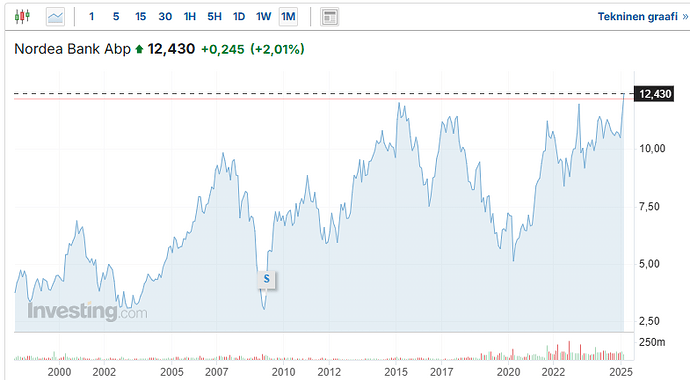This screenshot has height=380, width=690.
Task: Click the 2002 year axis label
Action: pyautogui.click(x=104, y=372)
